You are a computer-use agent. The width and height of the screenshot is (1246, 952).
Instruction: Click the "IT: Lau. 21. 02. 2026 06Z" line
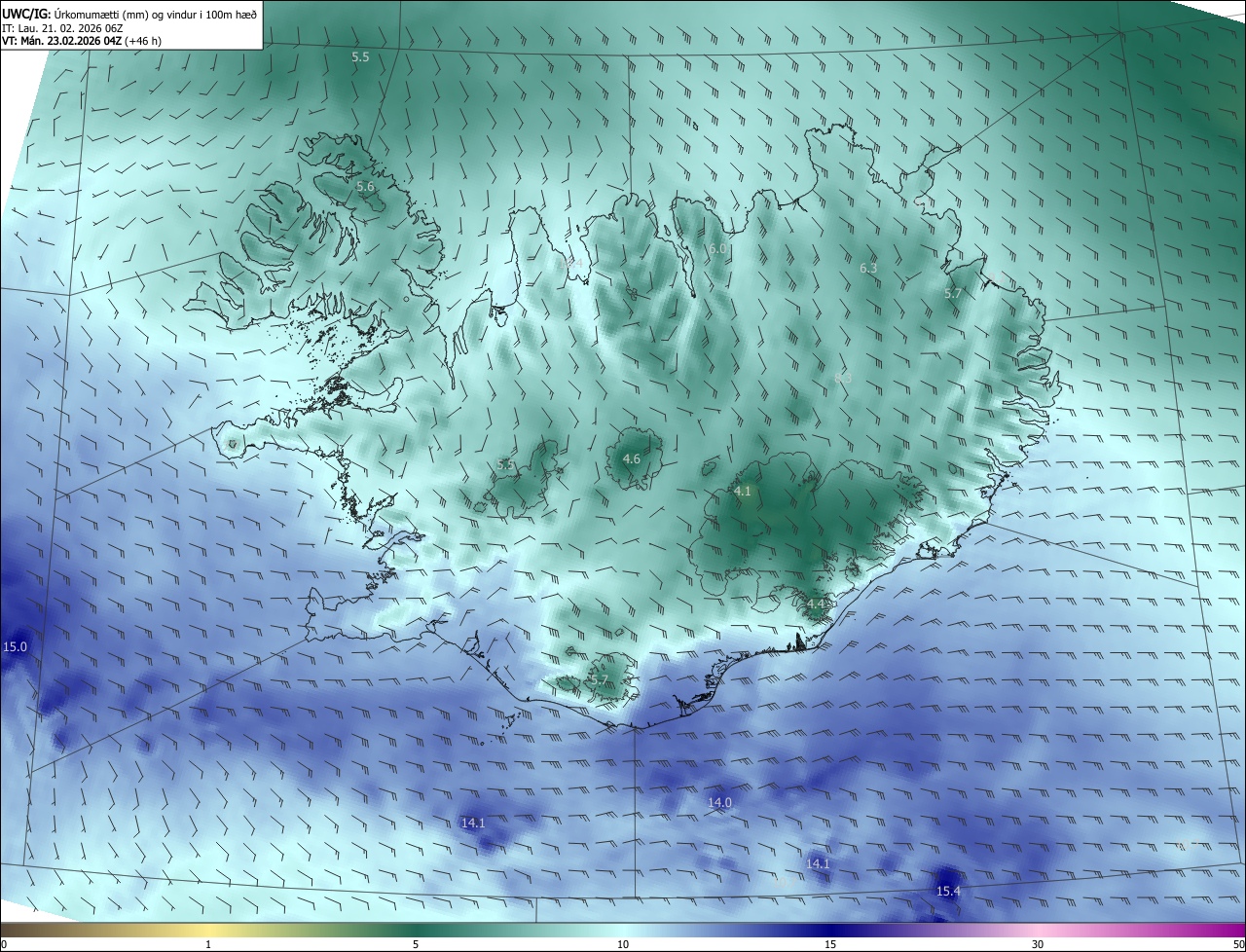click(x=62, y=28)
